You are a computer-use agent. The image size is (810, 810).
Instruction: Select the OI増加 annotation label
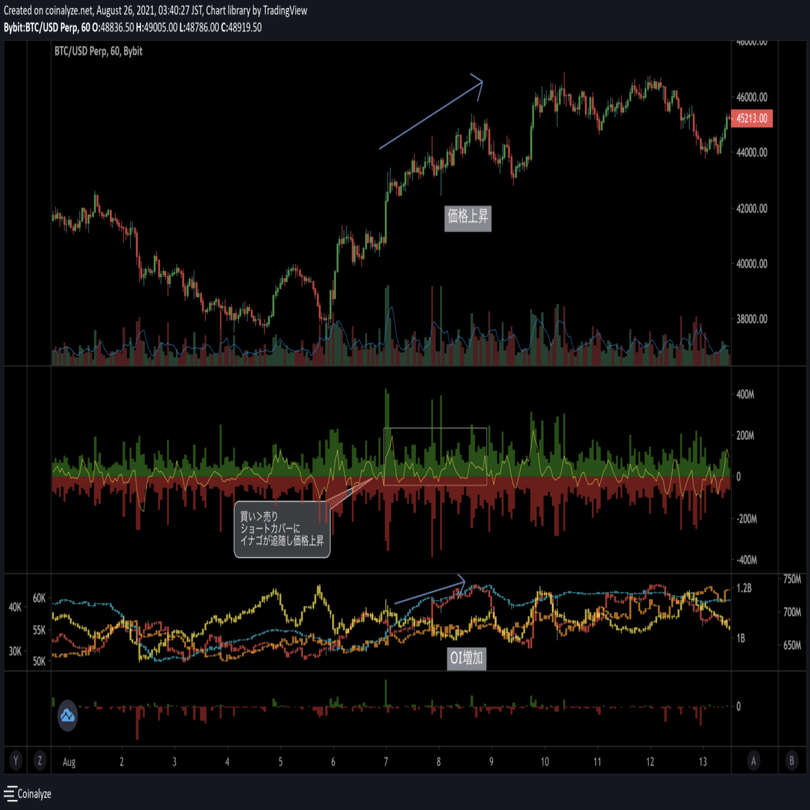click(x=466, y=658)
